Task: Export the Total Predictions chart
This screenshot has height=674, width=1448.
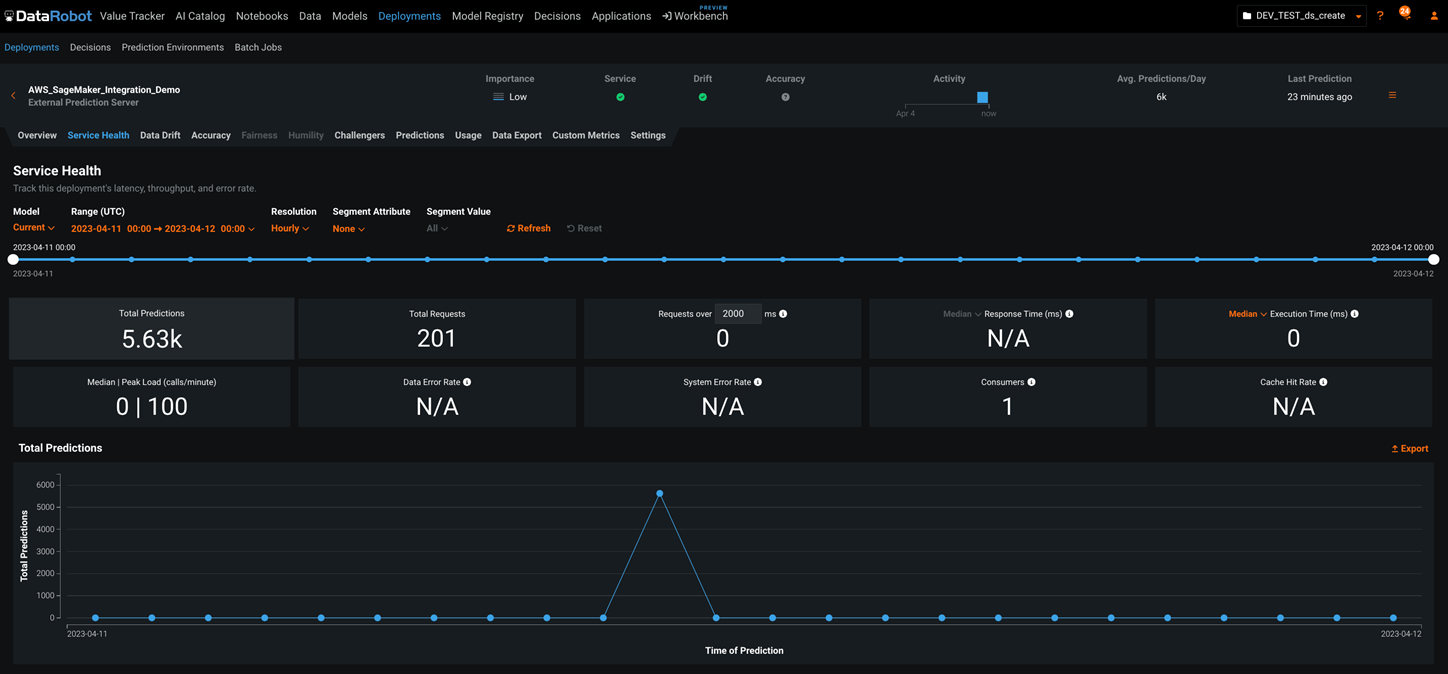Action: coord(1409,449)
